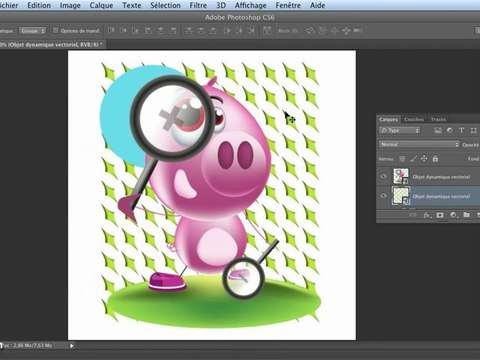The image size is (480, 360).
Task: Click the align top edges icon
Action: pos(111,31)
